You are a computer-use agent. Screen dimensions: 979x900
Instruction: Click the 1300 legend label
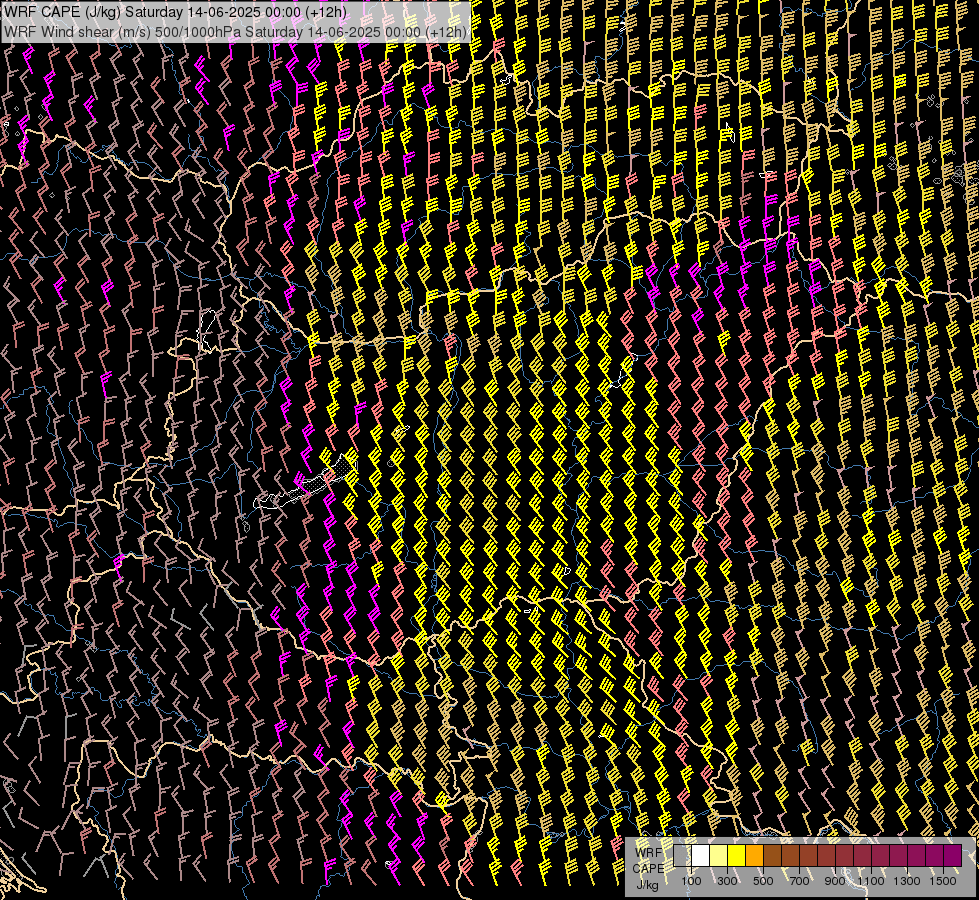click(x=907, y=881)
